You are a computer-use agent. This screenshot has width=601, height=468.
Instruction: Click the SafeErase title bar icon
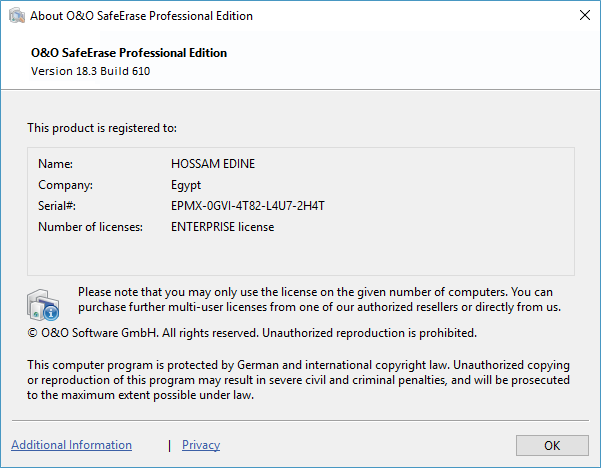tap(17, 16)
